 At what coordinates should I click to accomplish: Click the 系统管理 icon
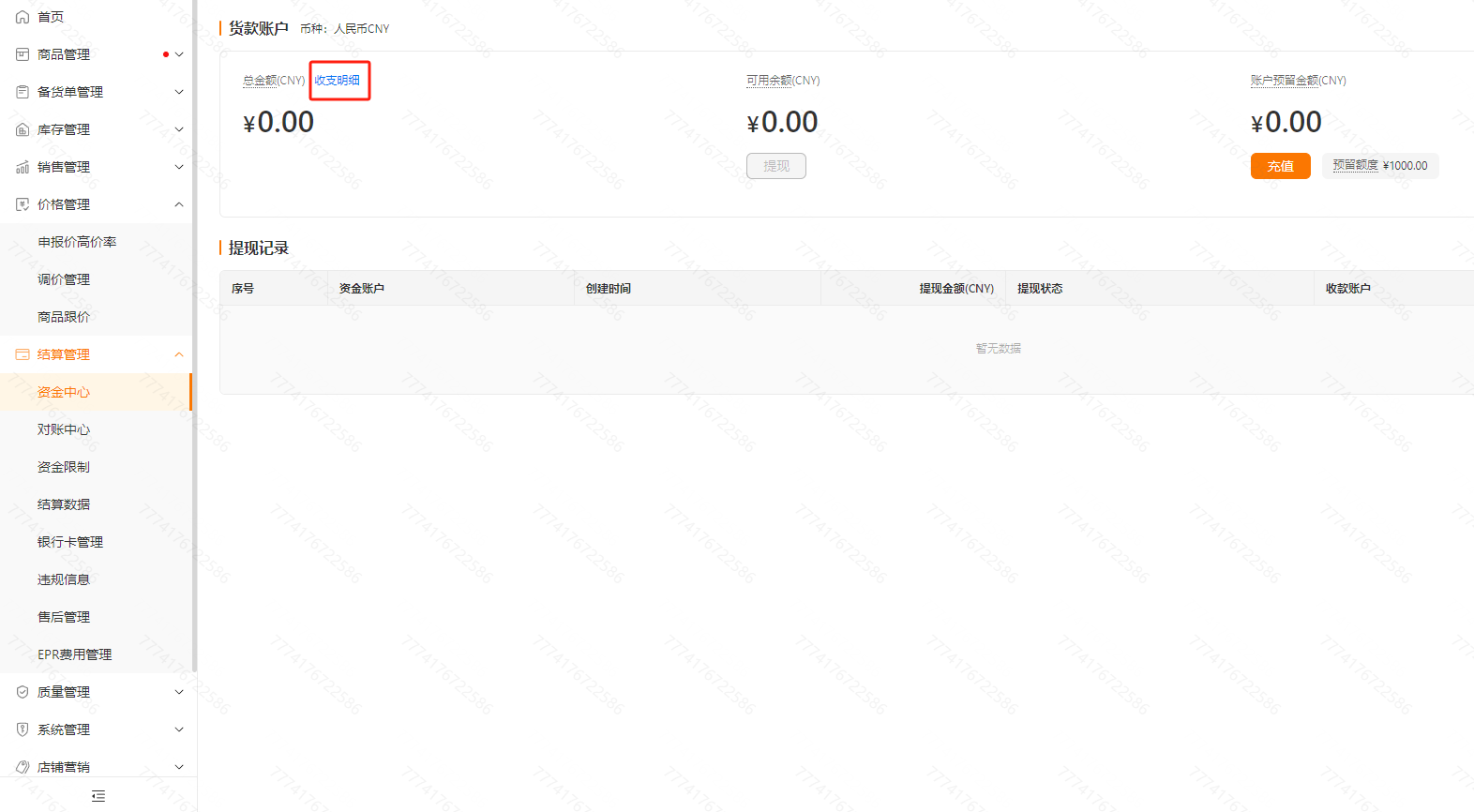click(23, 729)
